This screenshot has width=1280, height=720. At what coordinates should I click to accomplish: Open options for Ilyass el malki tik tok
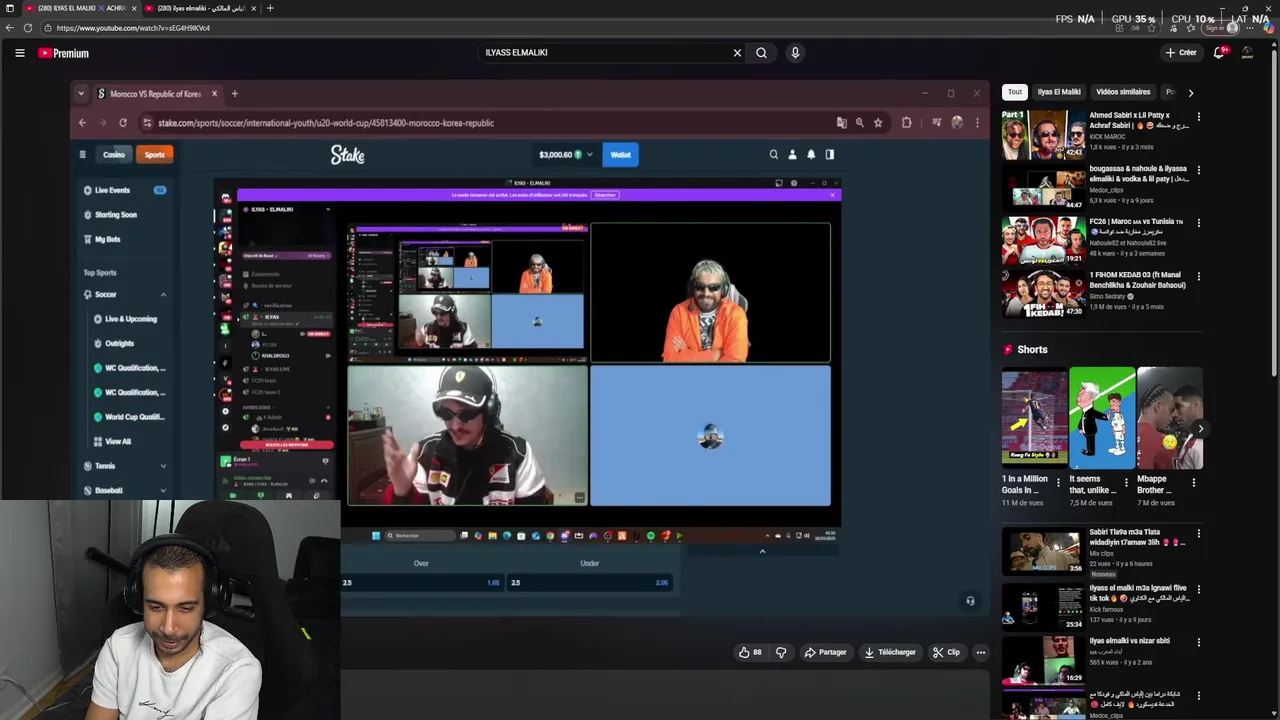[1198, 589]
